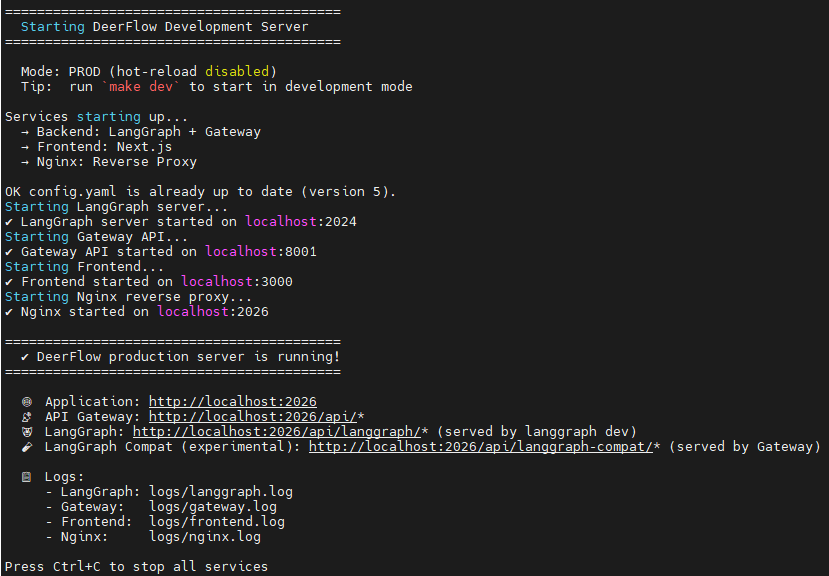Click 'Starting Nginx reverse proxy...' line

click(128, 297)
